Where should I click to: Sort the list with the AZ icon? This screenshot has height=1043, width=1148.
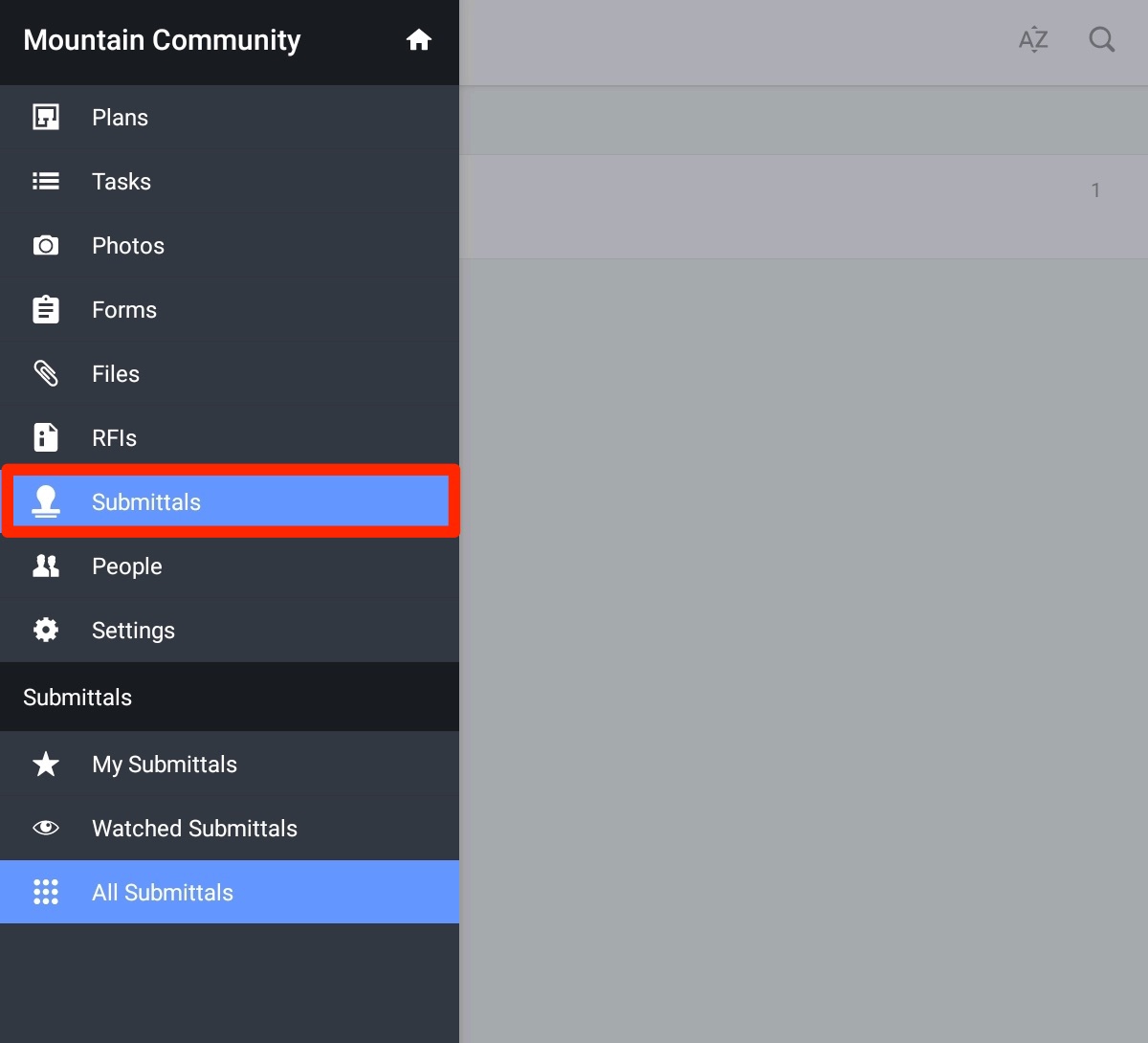1033,40
